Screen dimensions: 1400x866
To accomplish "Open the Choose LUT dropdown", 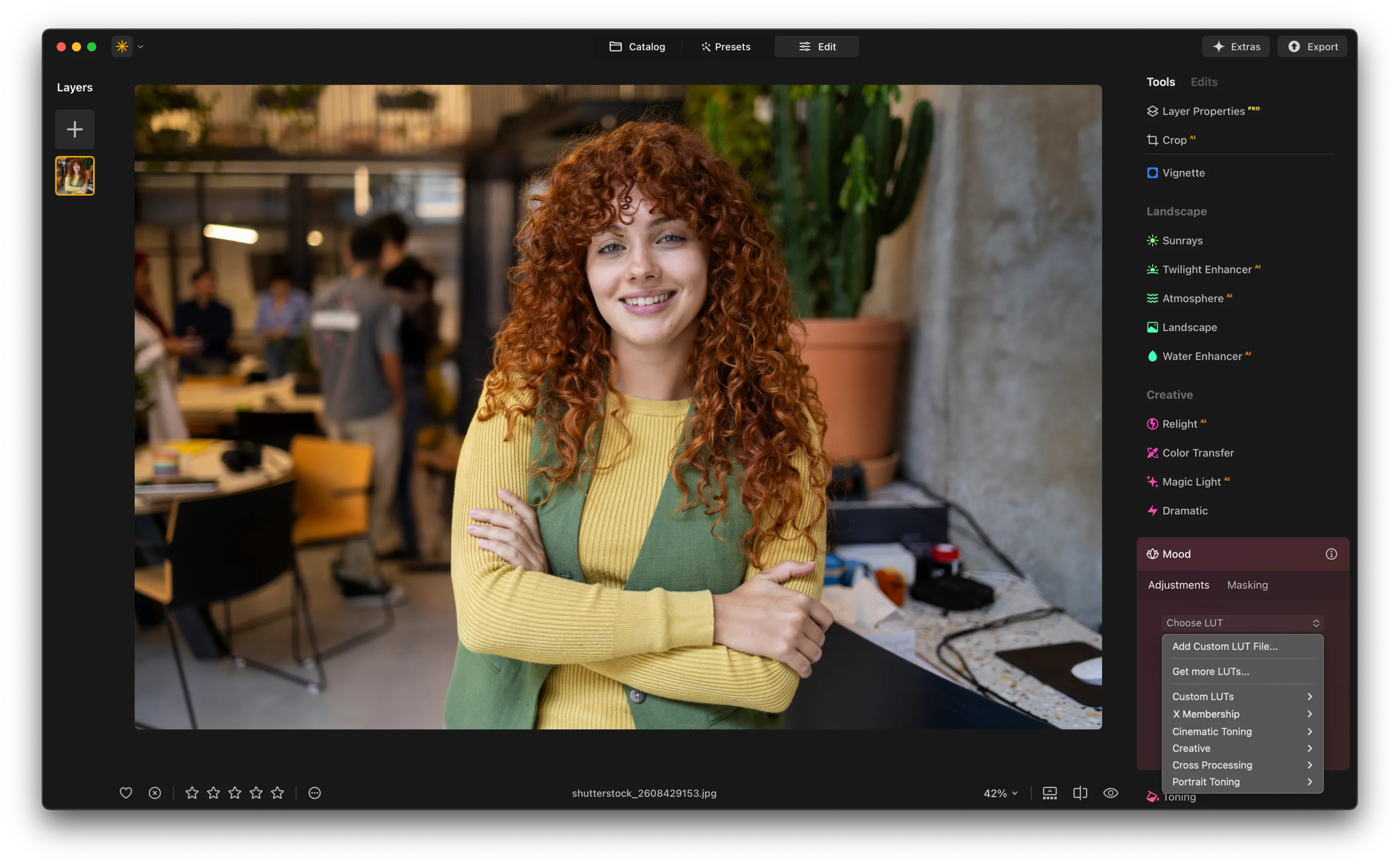I will 1241,622.
